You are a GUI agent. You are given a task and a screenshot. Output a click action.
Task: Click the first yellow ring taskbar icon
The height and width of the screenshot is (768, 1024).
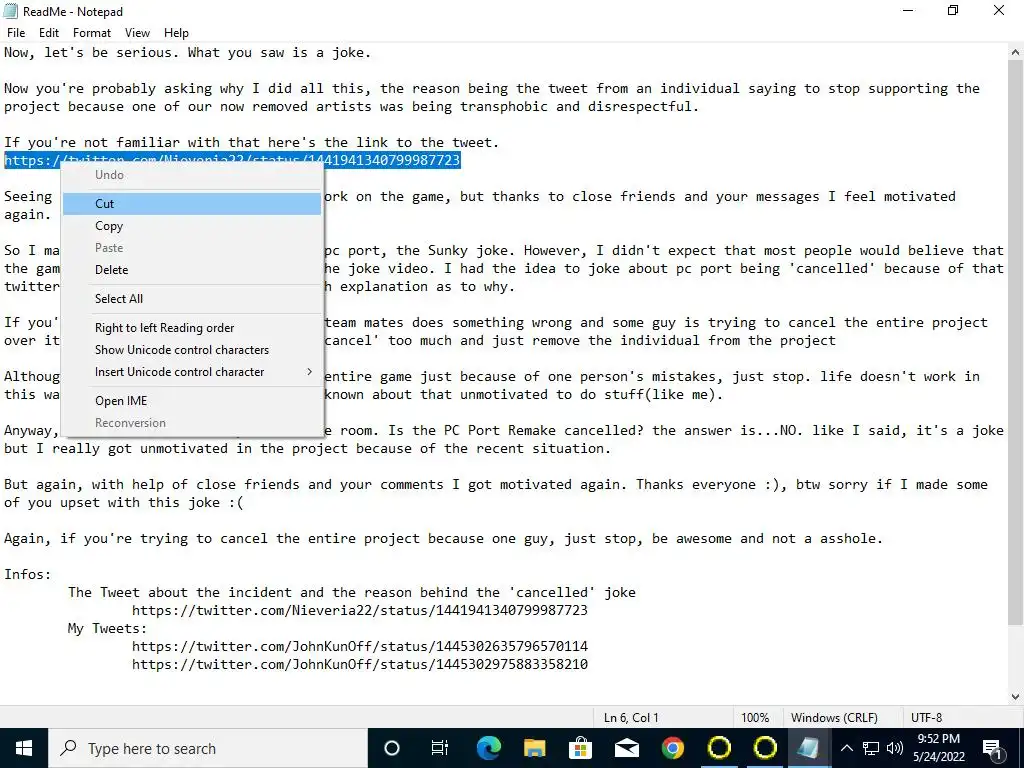pos(719,748)
